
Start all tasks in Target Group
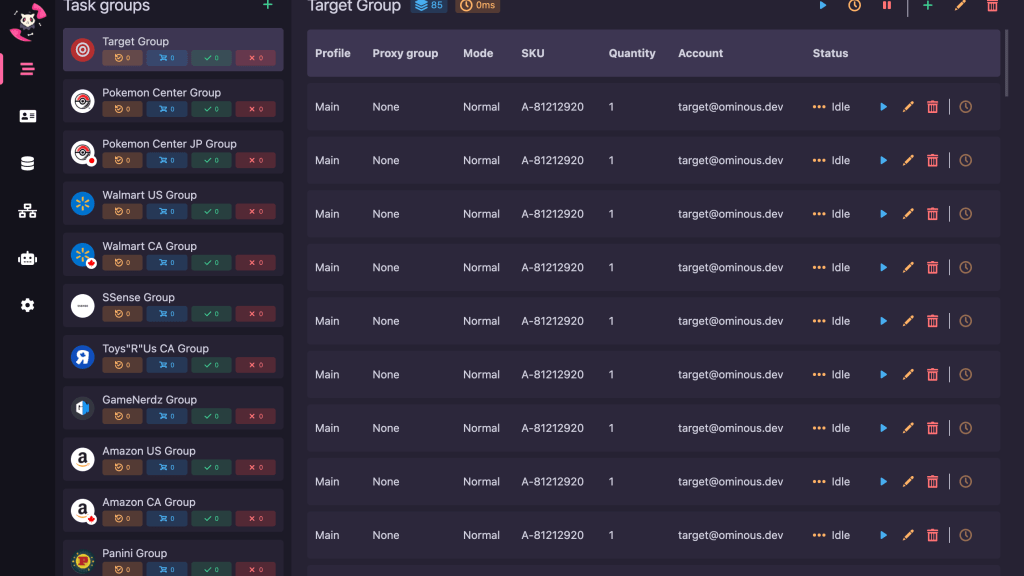[823, 6]
